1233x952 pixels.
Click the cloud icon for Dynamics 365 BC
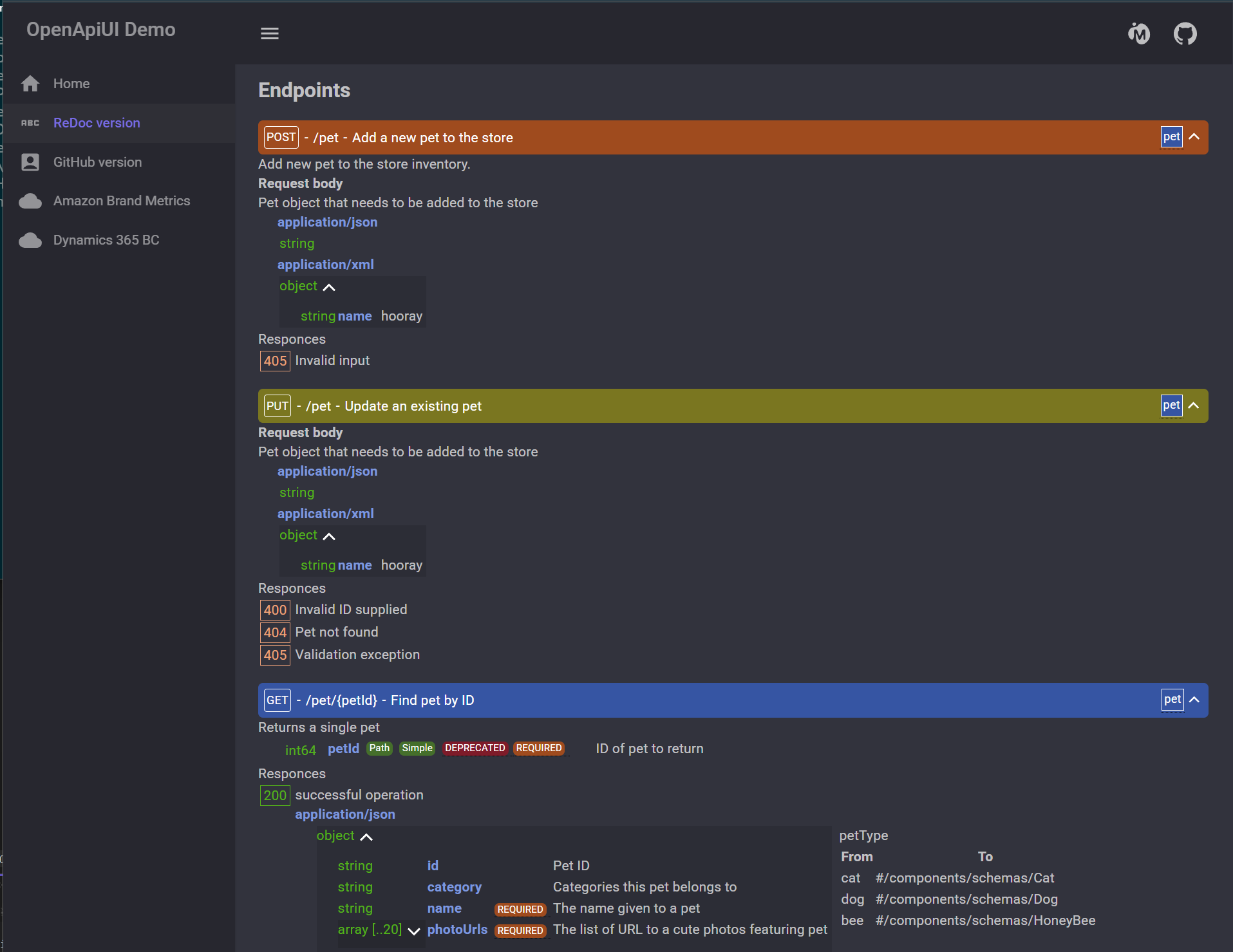30,241
